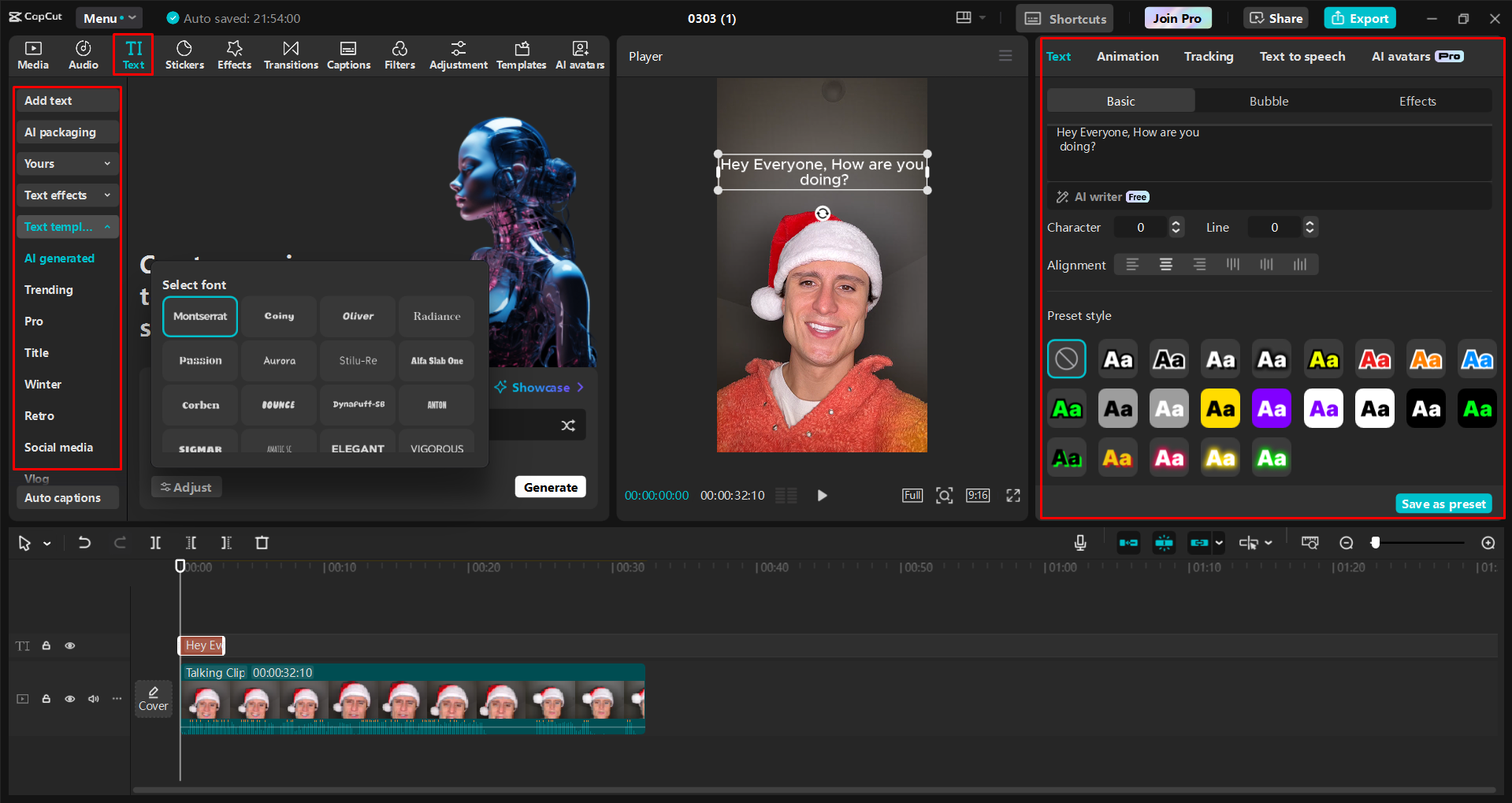Select the yellow highlight preset style
1512x803 pixels.
click(x=1220, y=408)
